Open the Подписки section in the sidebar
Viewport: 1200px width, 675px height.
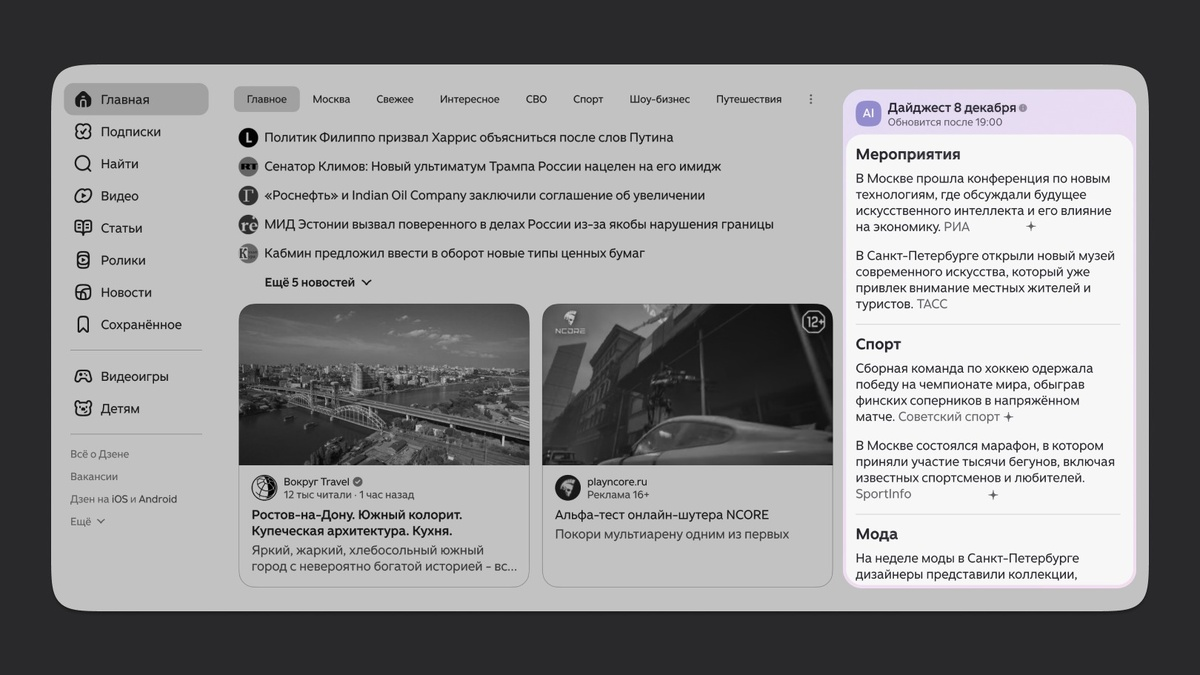click(84, 131)
